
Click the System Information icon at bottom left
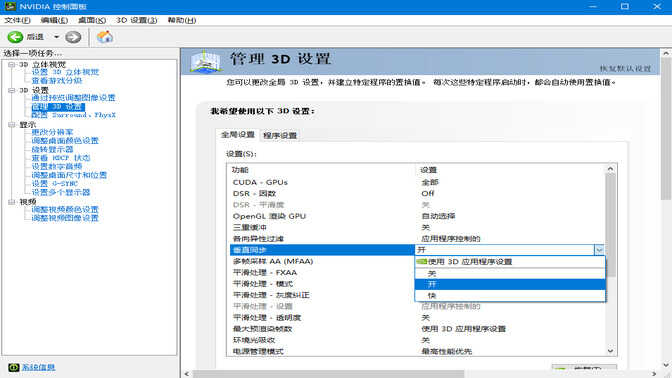pos(14,367)
